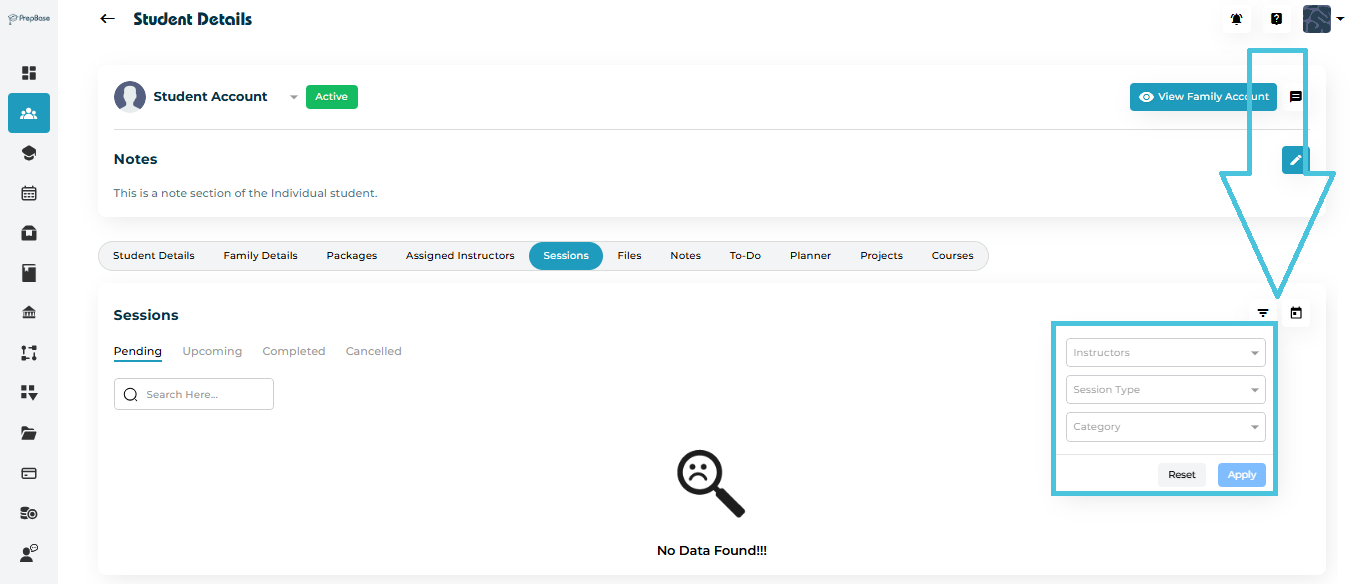The height and width of the screenshot is (584, 1359).
Task: Select the Upcoming sessions tab
Action: click(x=212, y=351)
